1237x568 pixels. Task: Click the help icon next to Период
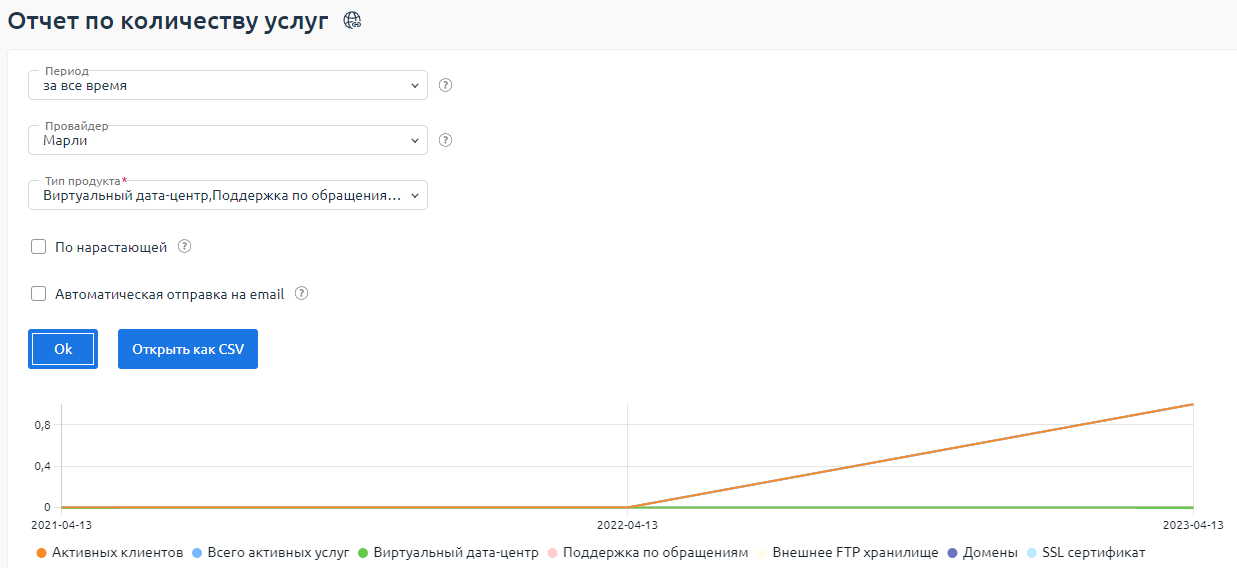(x=446, y=85)
